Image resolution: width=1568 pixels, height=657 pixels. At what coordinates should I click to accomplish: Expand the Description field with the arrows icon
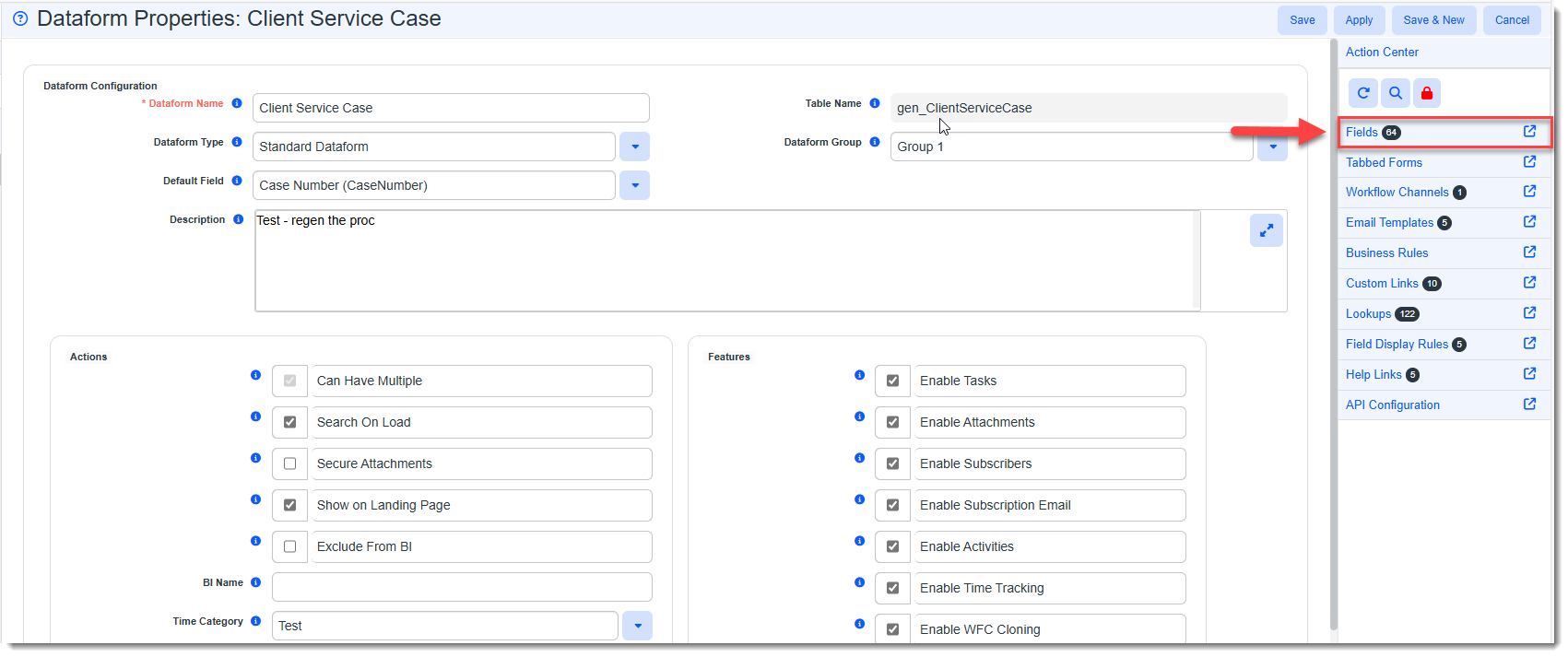click(x=1266, y=230)
